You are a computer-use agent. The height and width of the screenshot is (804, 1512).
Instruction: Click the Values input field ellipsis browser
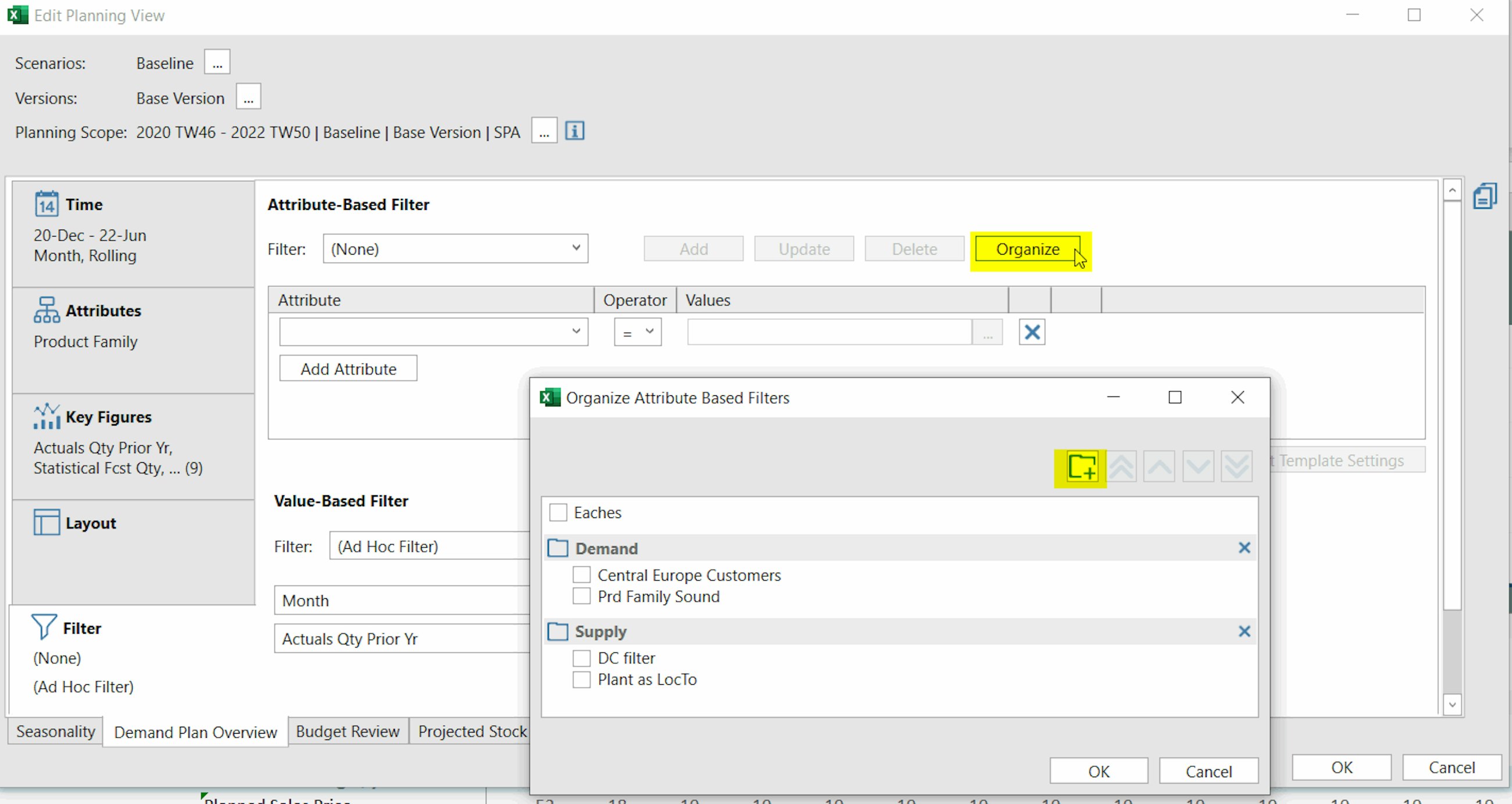coord(988,331)
